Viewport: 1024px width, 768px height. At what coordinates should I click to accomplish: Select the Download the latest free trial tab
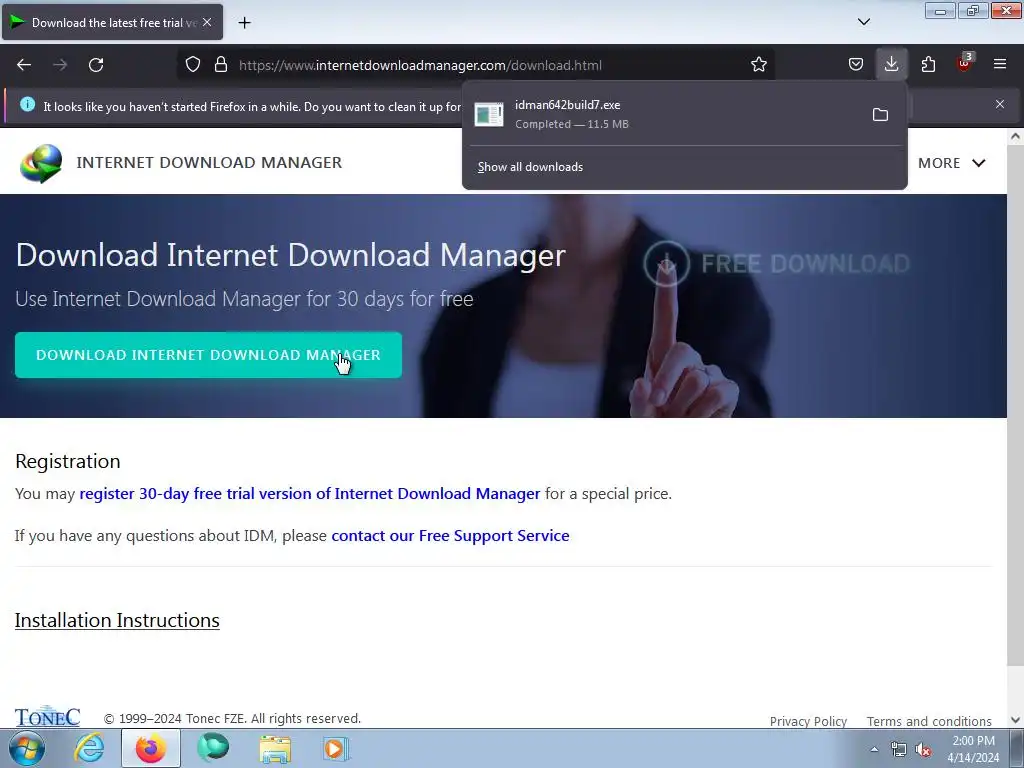pos(113,22)
